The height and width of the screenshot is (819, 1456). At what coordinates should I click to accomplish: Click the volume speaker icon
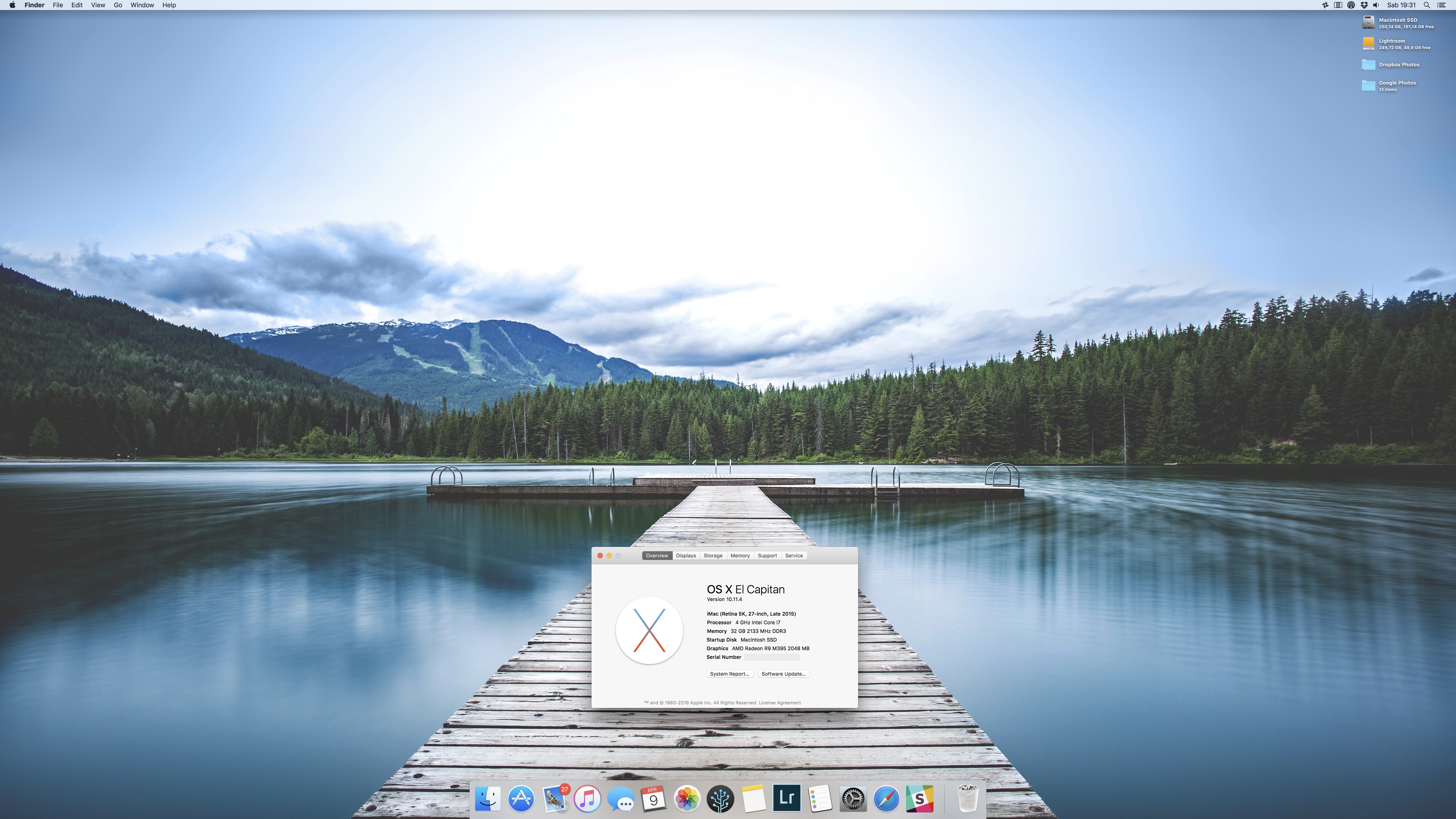[1376, 5]
